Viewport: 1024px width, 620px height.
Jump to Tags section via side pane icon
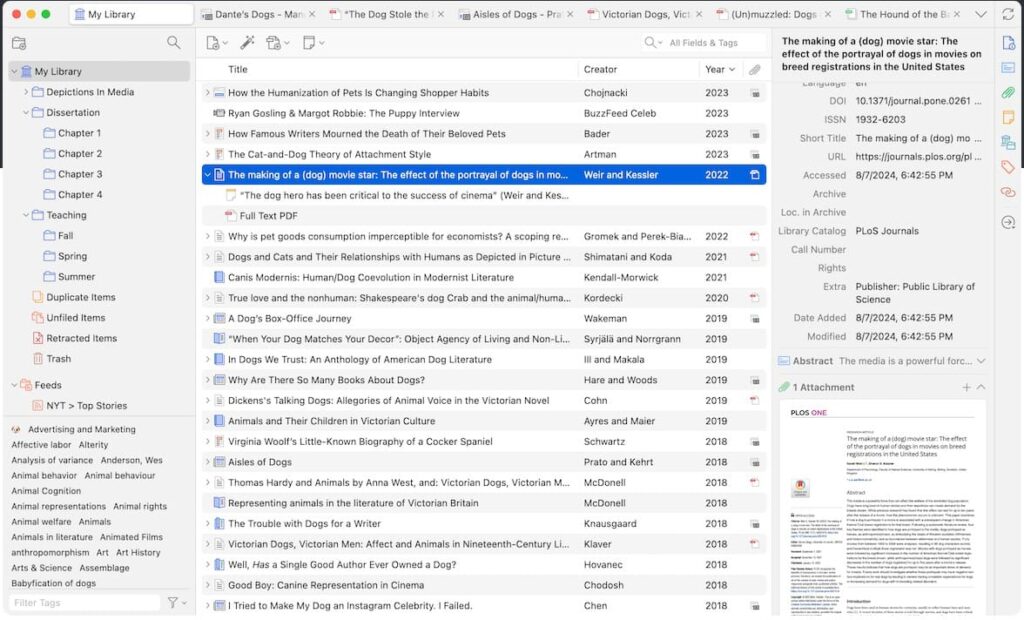pos(1008,167)
